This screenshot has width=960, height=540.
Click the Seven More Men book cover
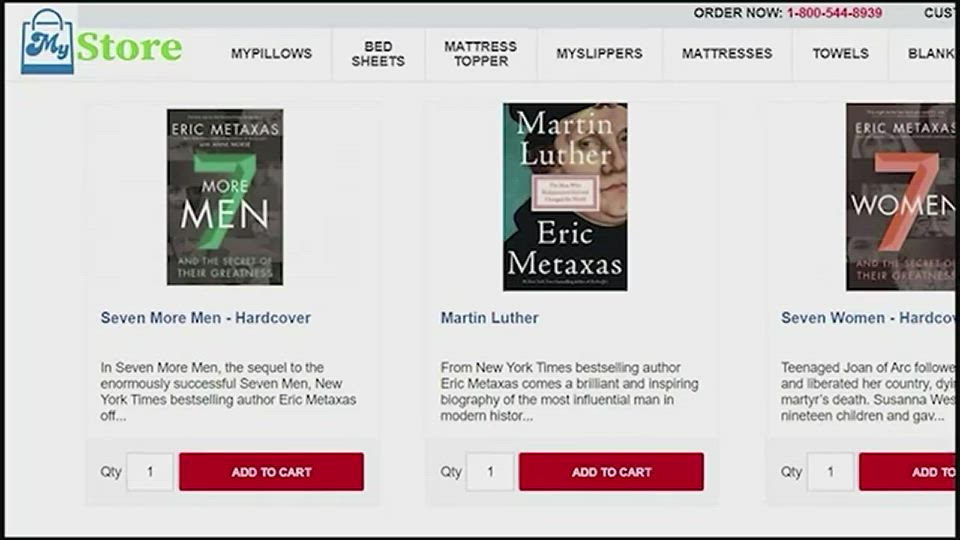pyautogui.click(x=225, y=197)
